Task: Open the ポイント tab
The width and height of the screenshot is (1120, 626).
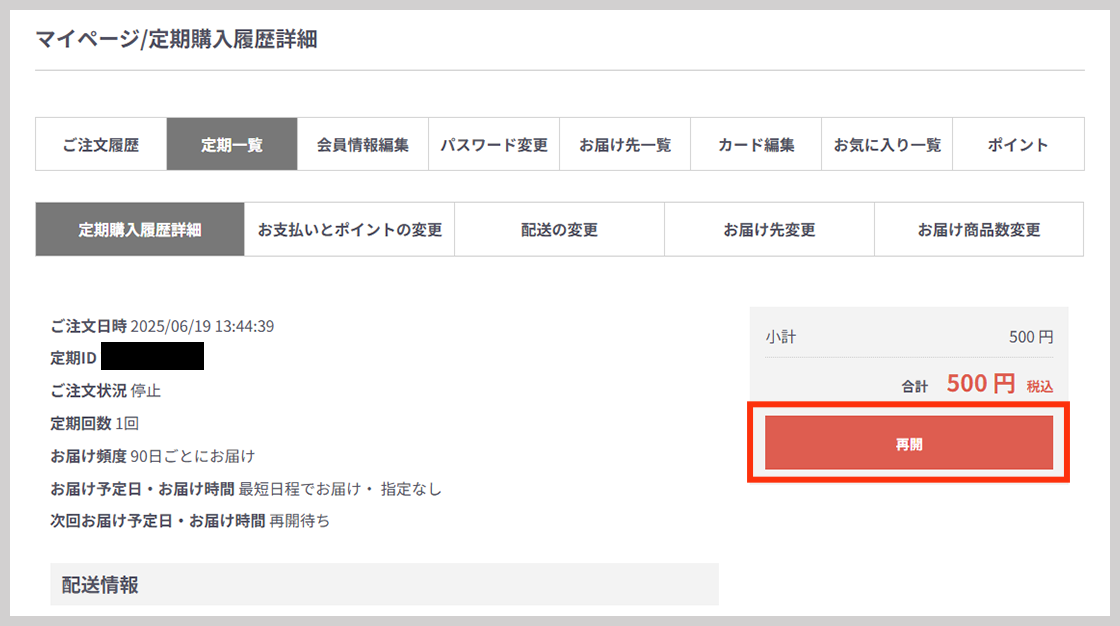Action: 1018,145
